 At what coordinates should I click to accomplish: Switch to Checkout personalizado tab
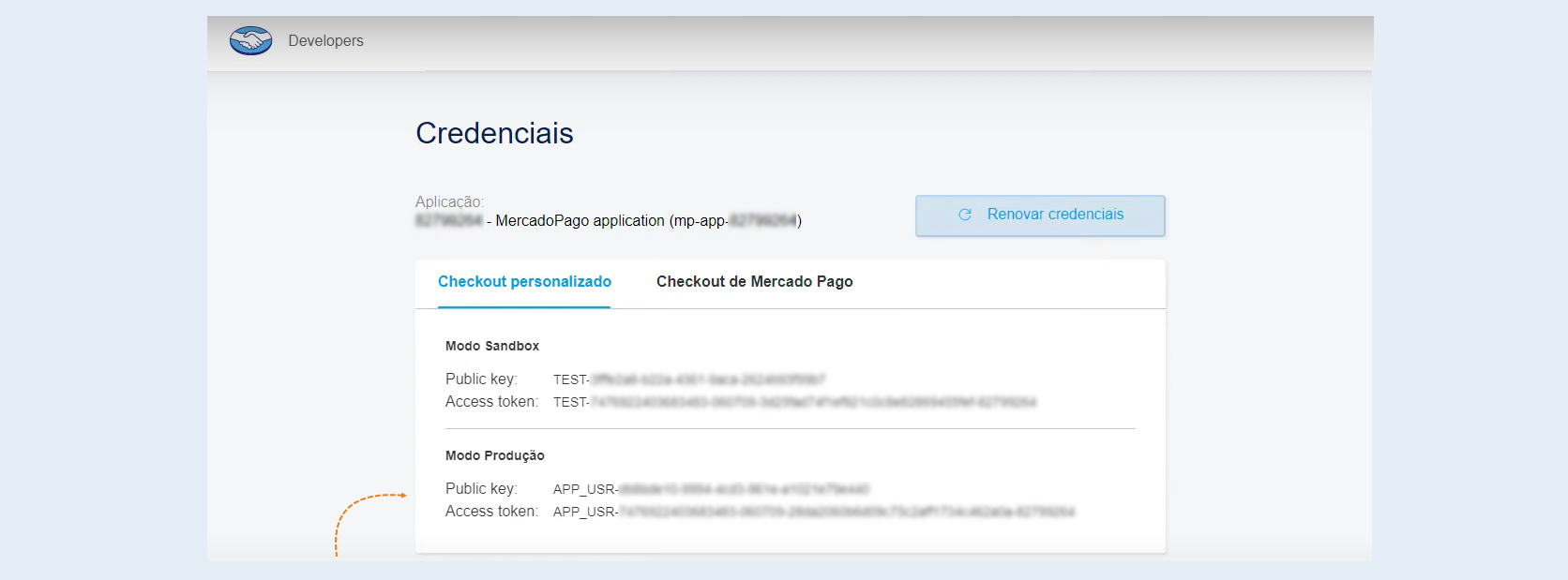tap(524, 282)
